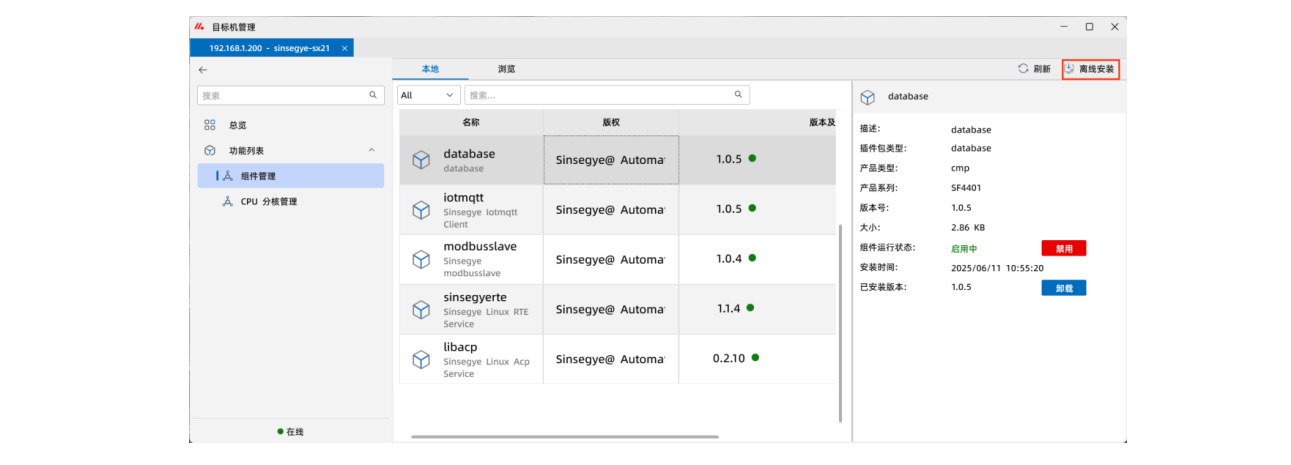Viewport: 1291px width, 465px height.
Task: Click the back arrow in sidebar
Action: pos(203,70)
